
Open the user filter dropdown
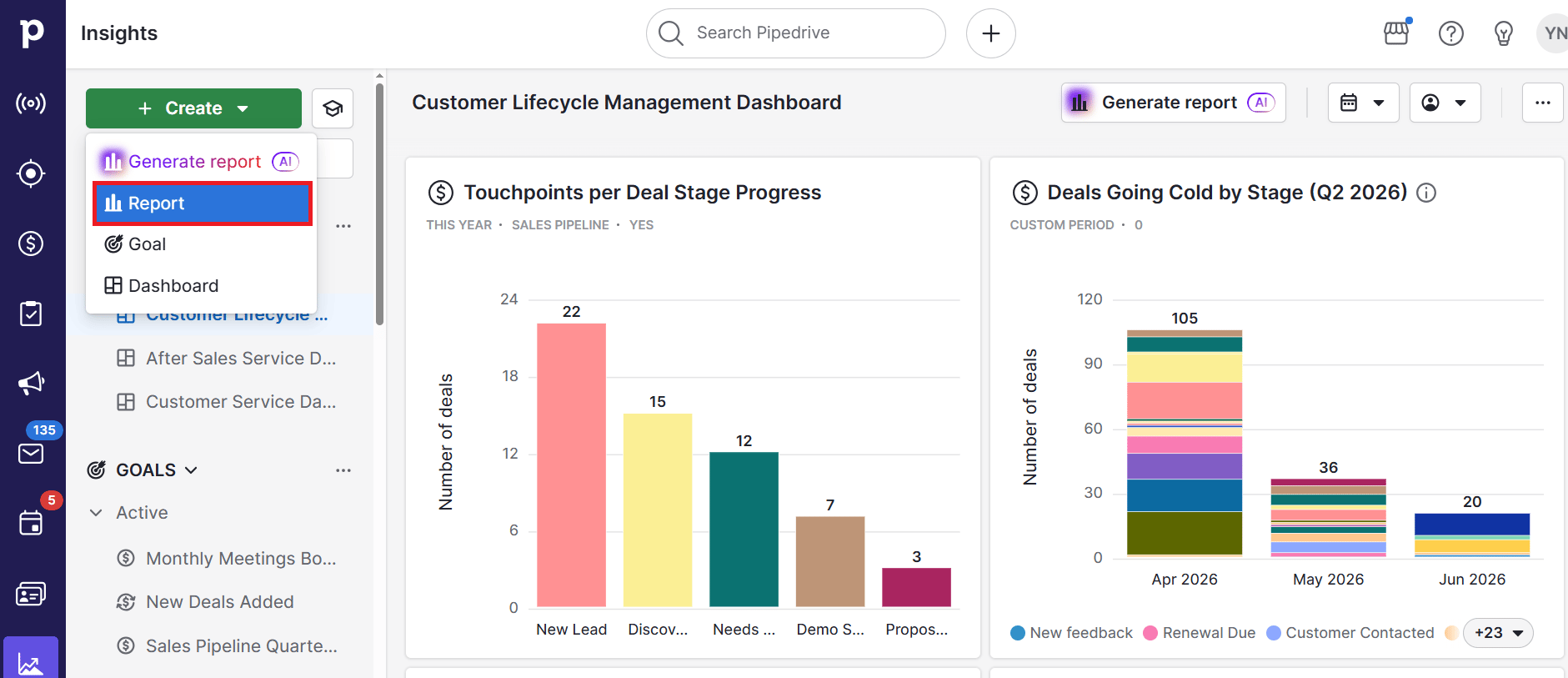click(1445, 103)
